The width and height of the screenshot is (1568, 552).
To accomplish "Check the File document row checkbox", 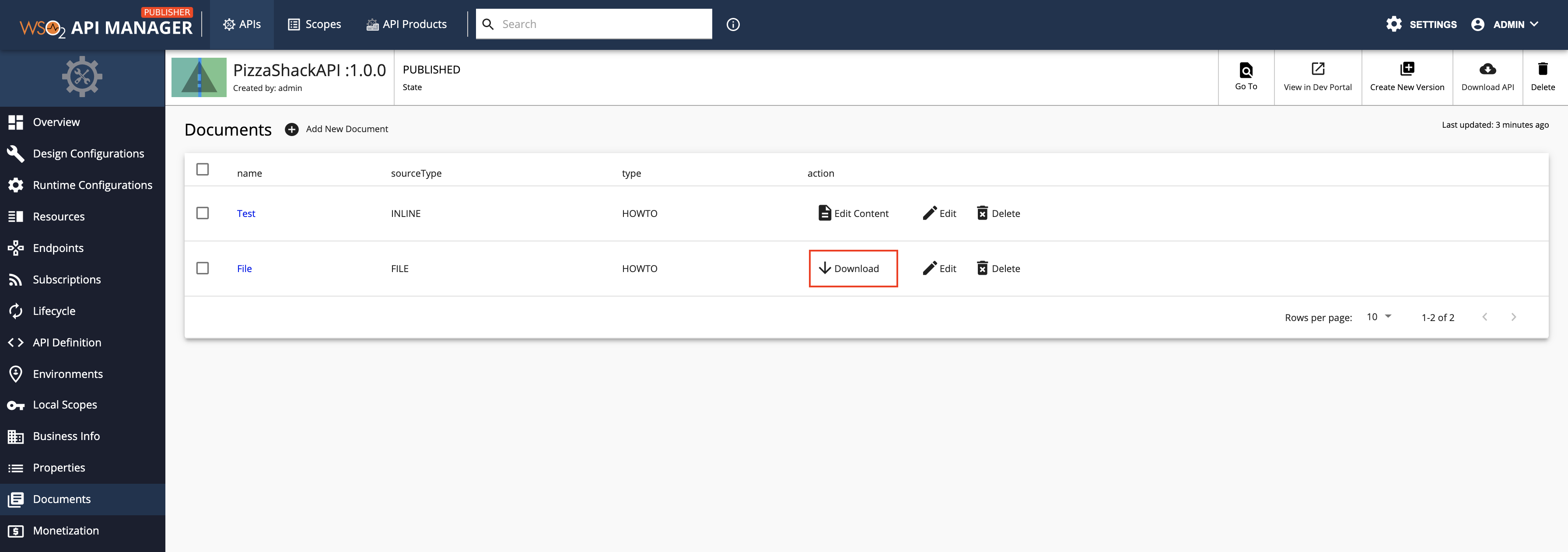I will pyautogui.click(x=203, y=269).
